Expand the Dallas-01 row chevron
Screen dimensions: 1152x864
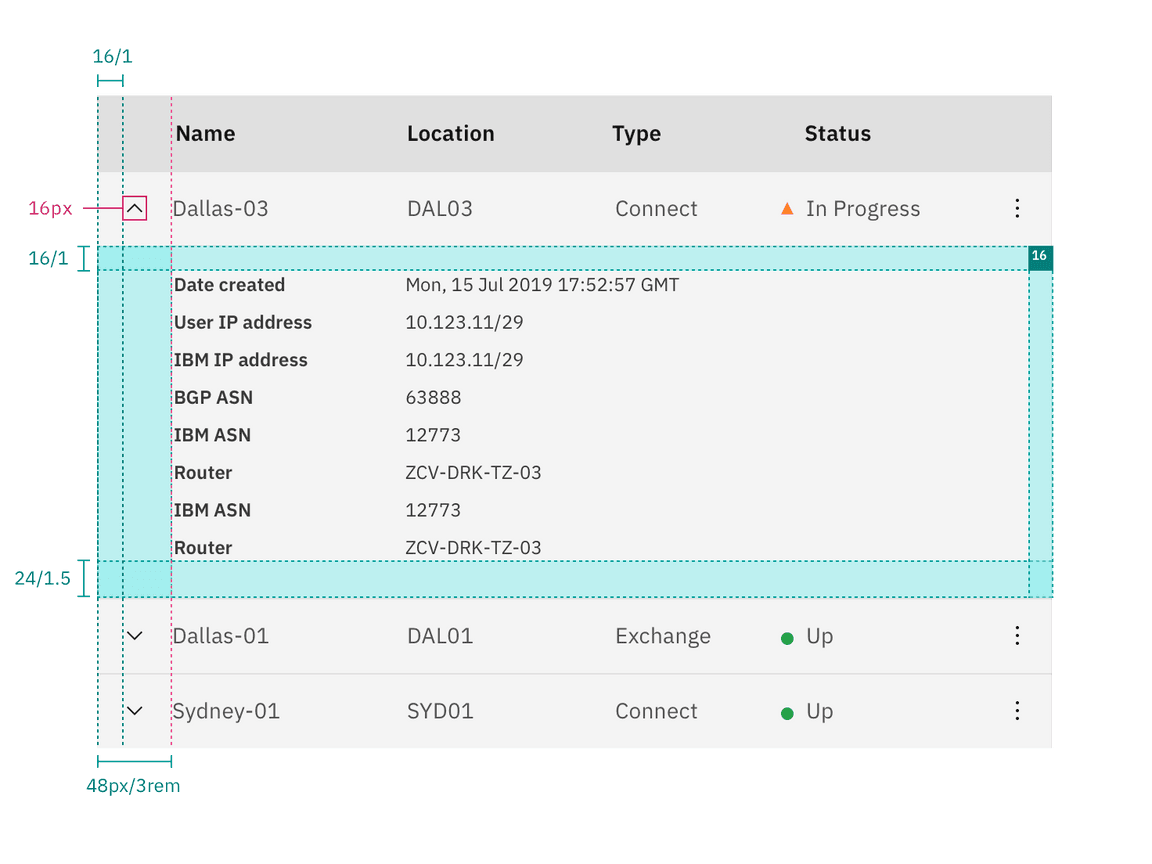coord(134,636)
